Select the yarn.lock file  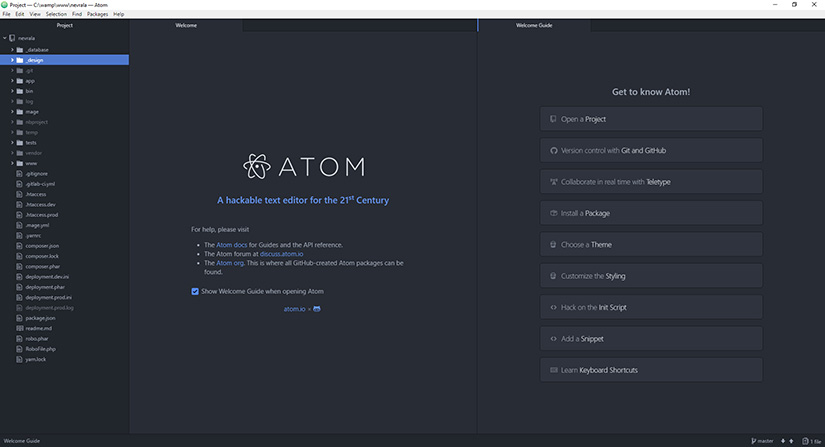coord(36,360)
